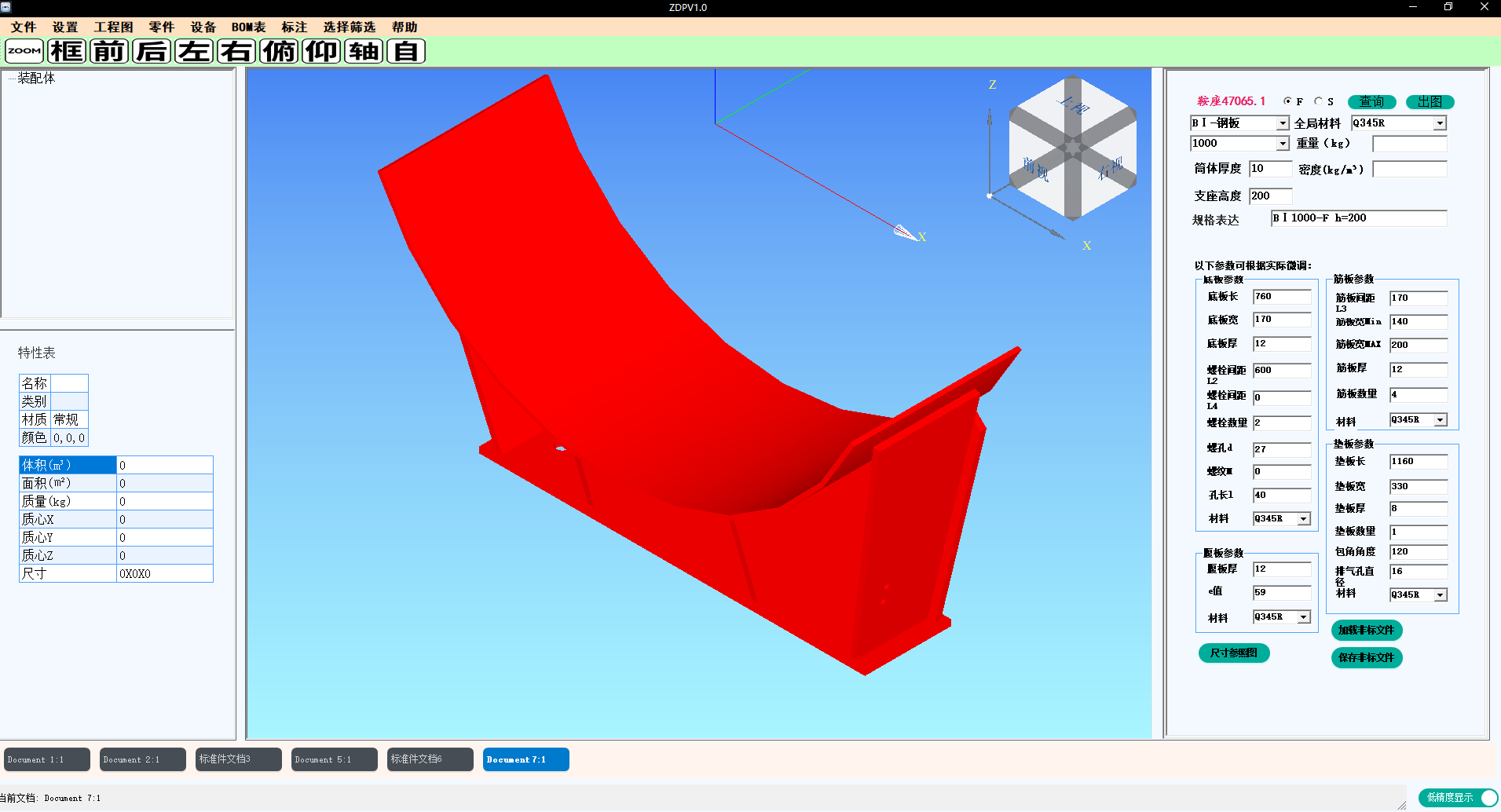
Task: Click the 自 custom view icon
Action: coord(406,51)
